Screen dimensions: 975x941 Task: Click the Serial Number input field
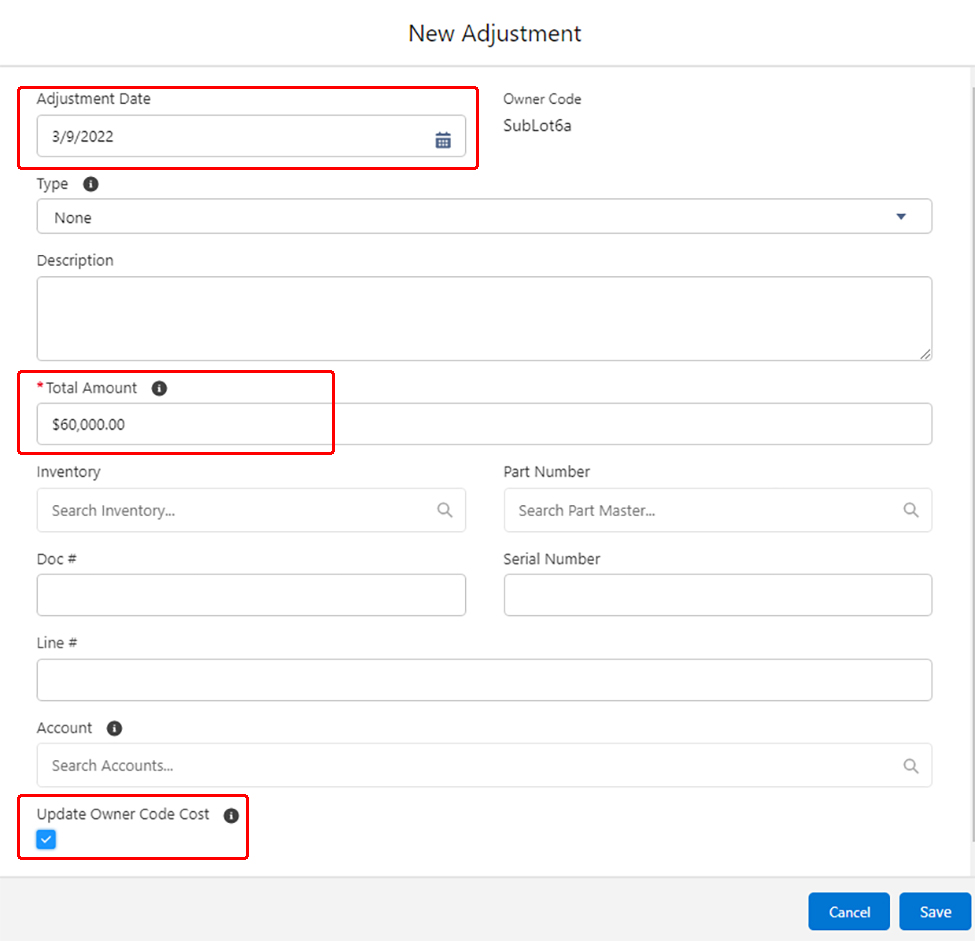point(717,595)
